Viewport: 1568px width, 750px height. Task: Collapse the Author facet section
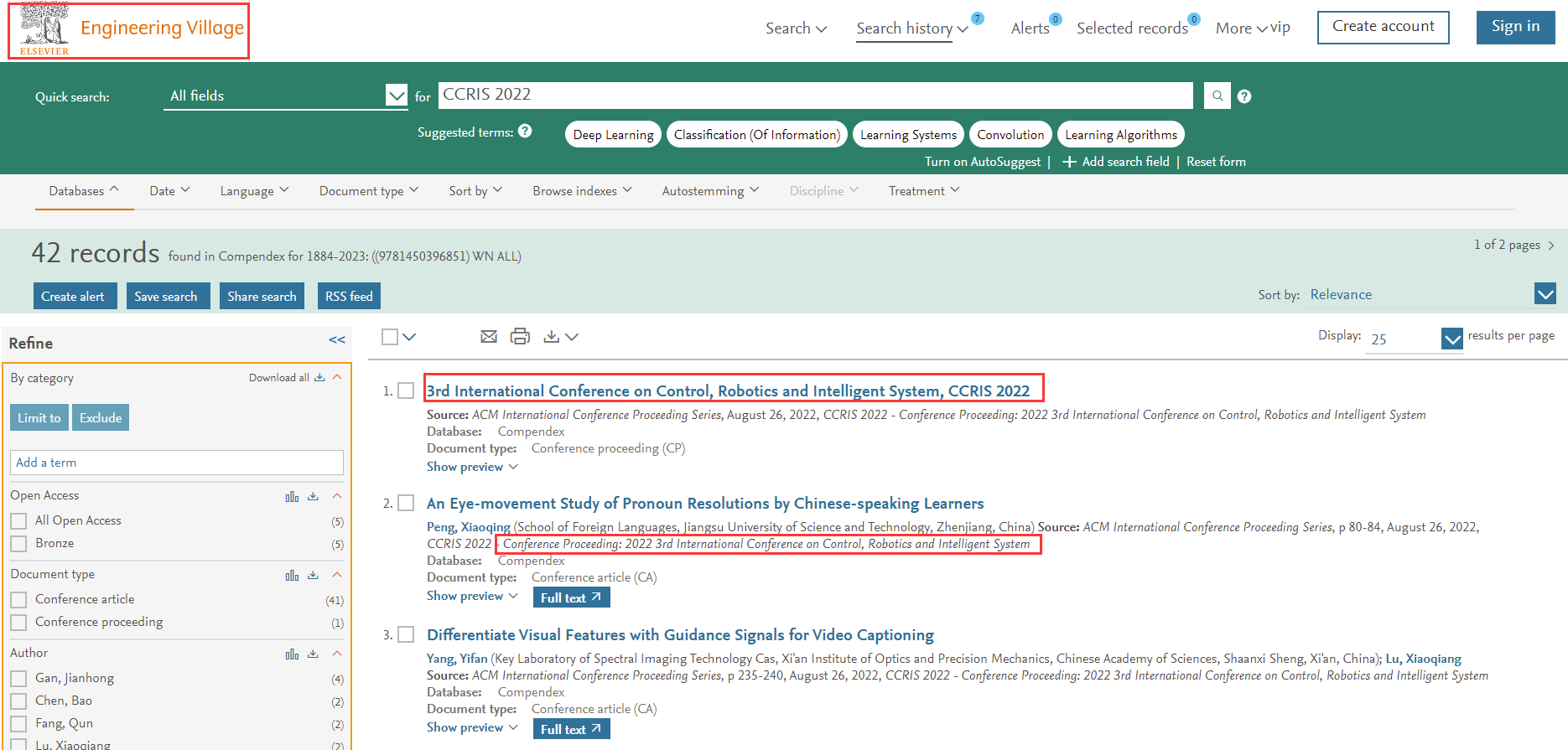point(337,654)
